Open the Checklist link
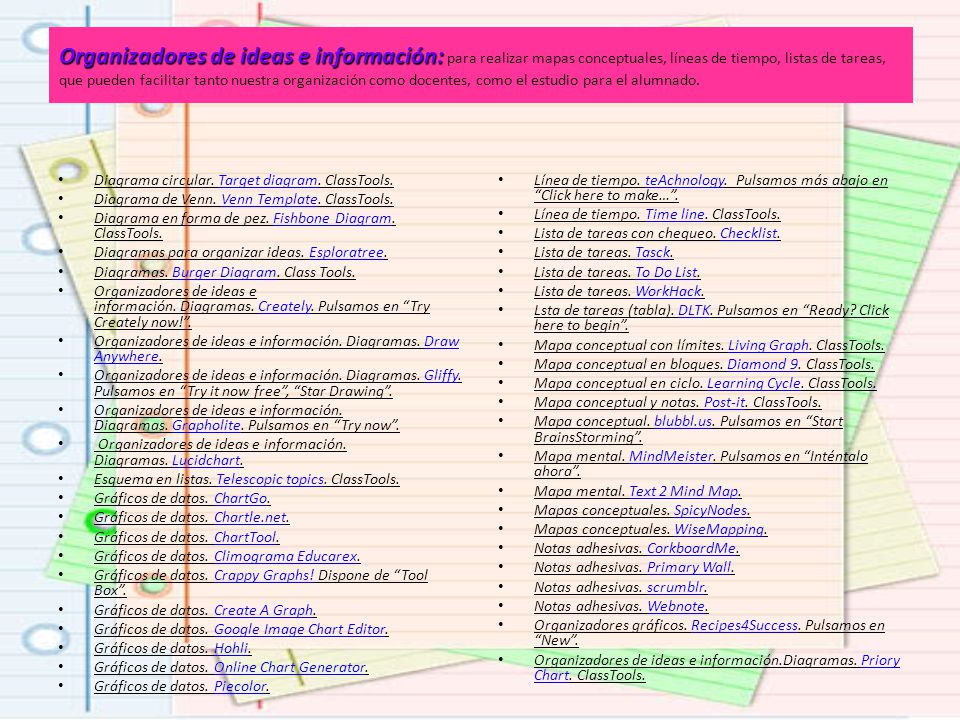The image size is (960, 720). click(x=748, y=233)
